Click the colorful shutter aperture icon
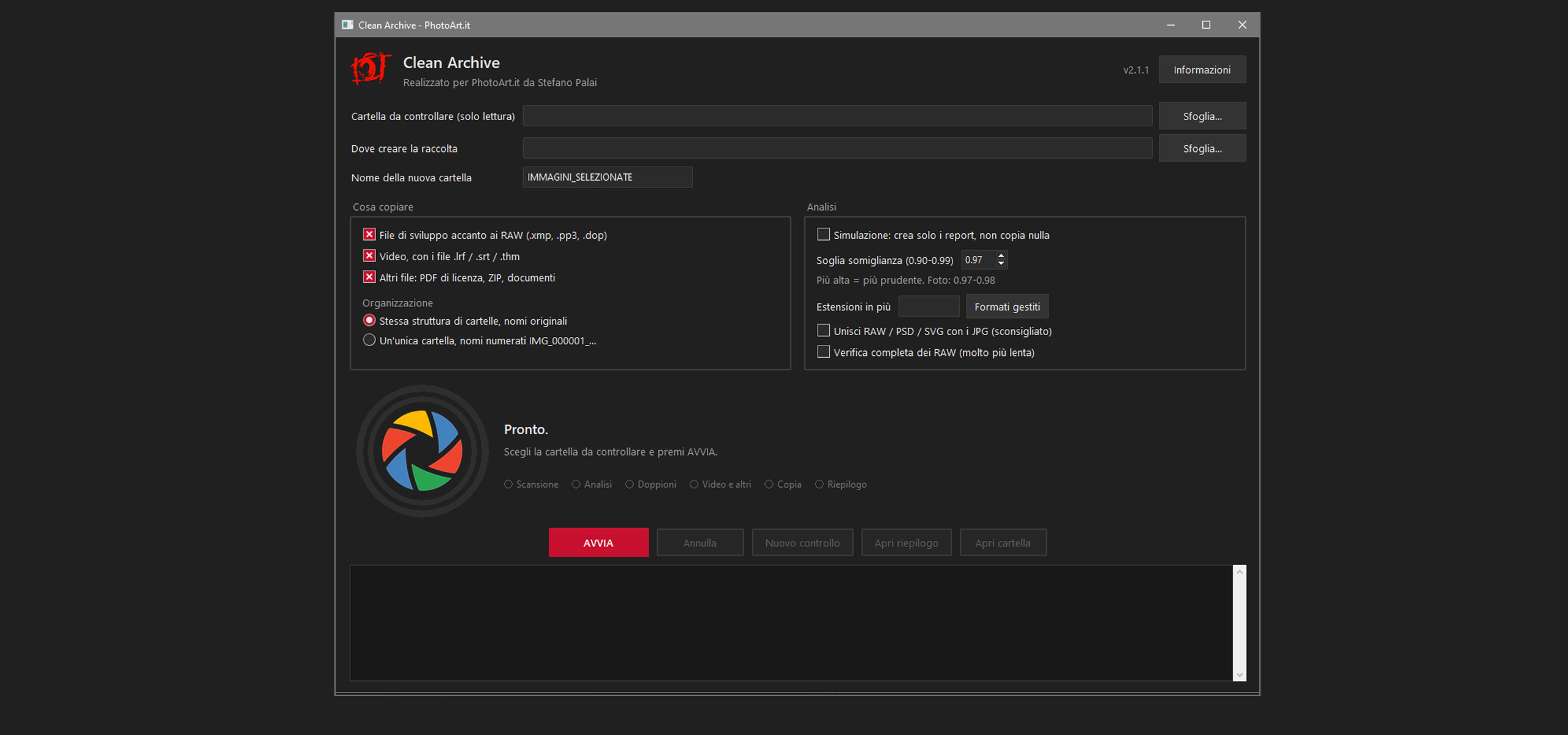The image size is (1568, 735). pos(422,451)
